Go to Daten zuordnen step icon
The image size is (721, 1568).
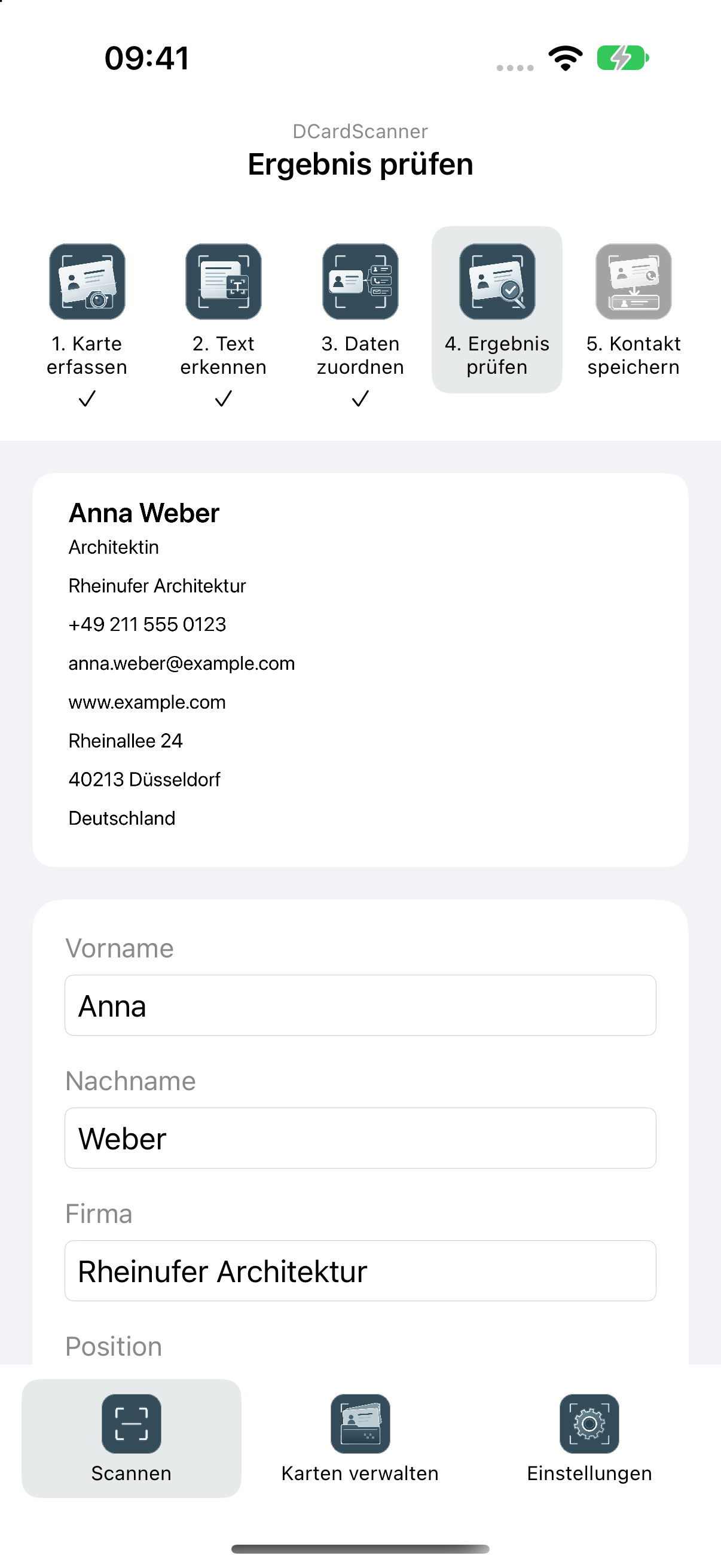pyautogui.click(x=360, y=282)
